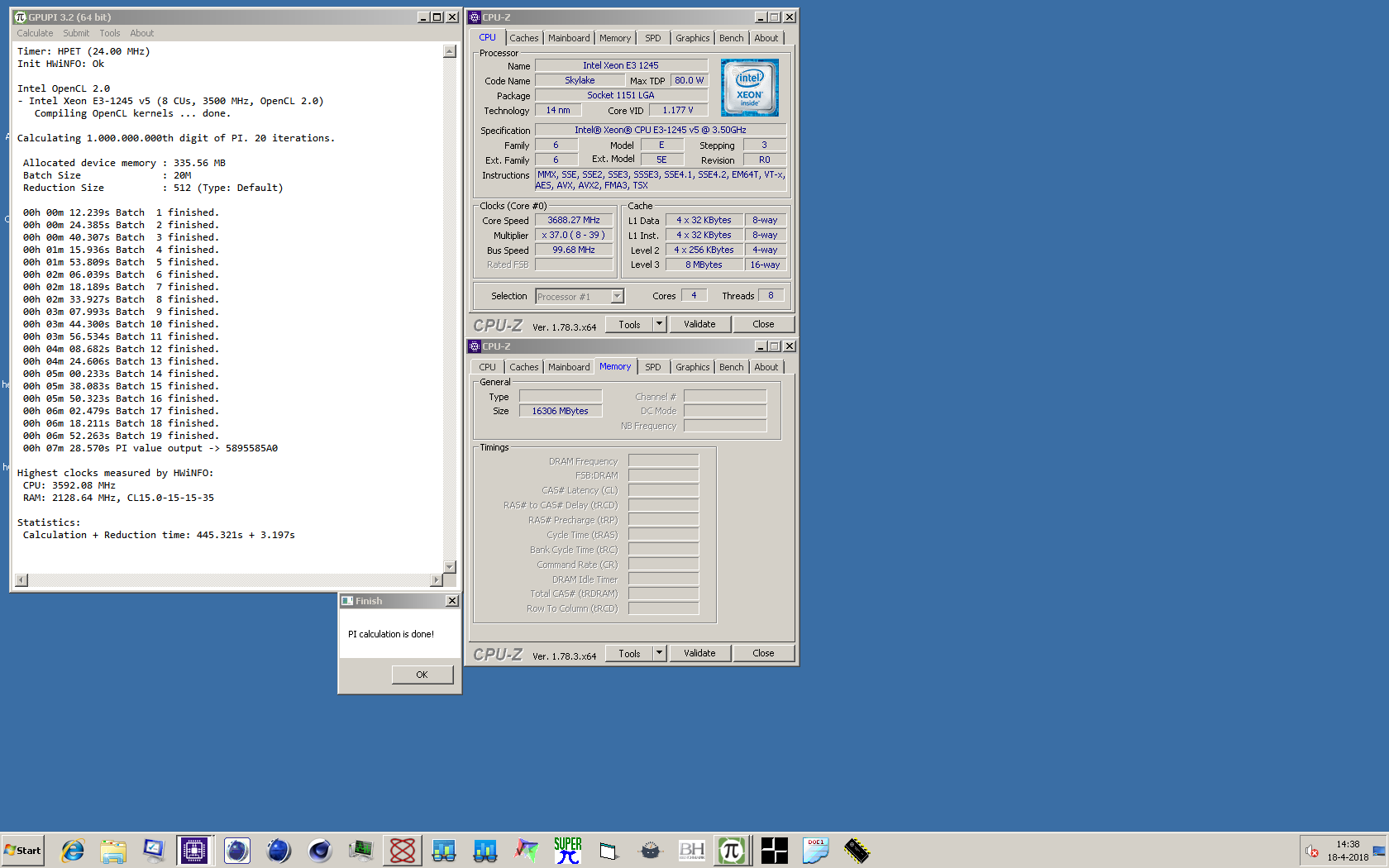This screenshot has width=1389, height=868.
Task: Click the system clock showing 14:38
Action: pos(1348,844)
